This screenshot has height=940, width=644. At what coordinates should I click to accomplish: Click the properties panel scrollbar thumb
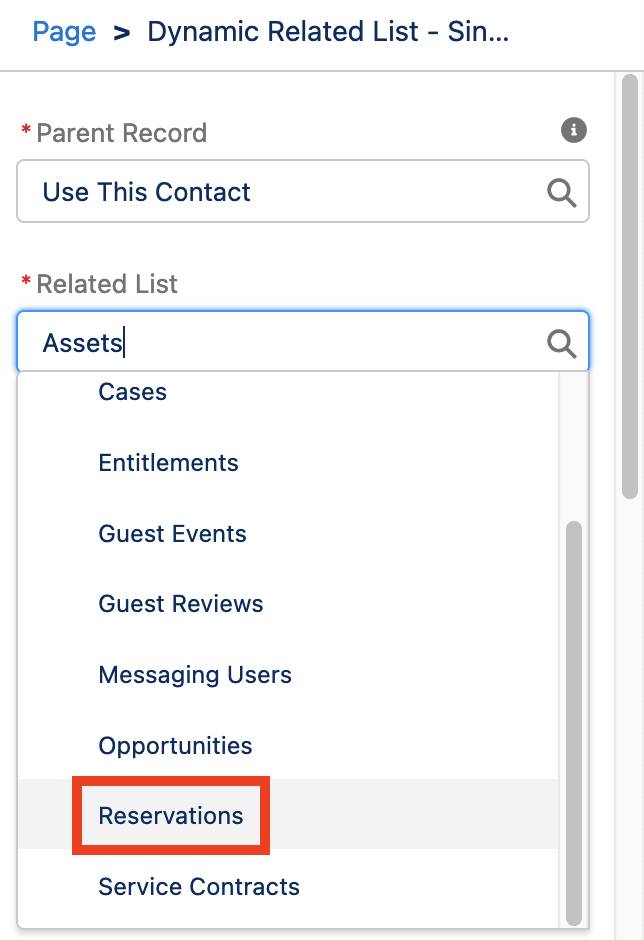(x=630, y=287)
